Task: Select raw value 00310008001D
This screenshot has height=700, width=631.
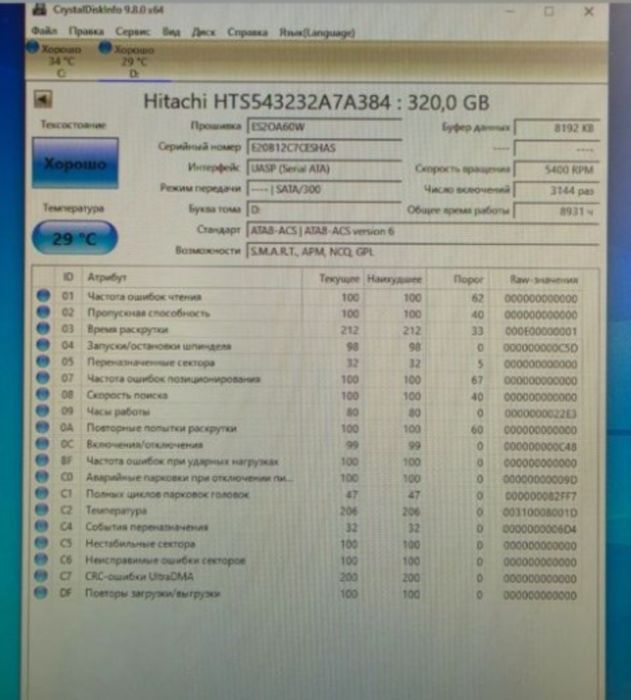Action: pos(540,512)
